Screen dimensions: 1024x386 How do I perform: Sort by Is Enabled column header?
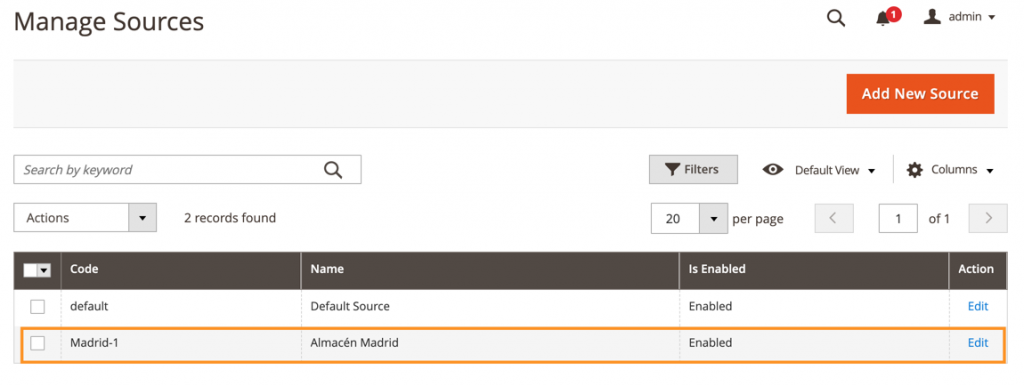pos(814,270)
